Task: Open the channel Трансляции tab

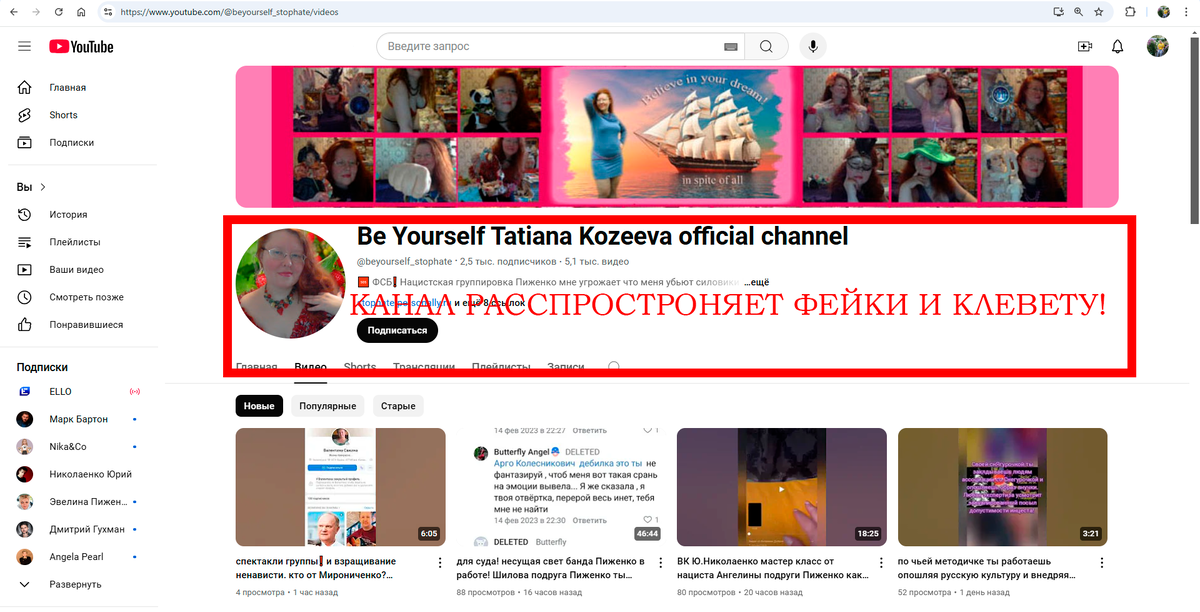Action: tap(424, 367)
